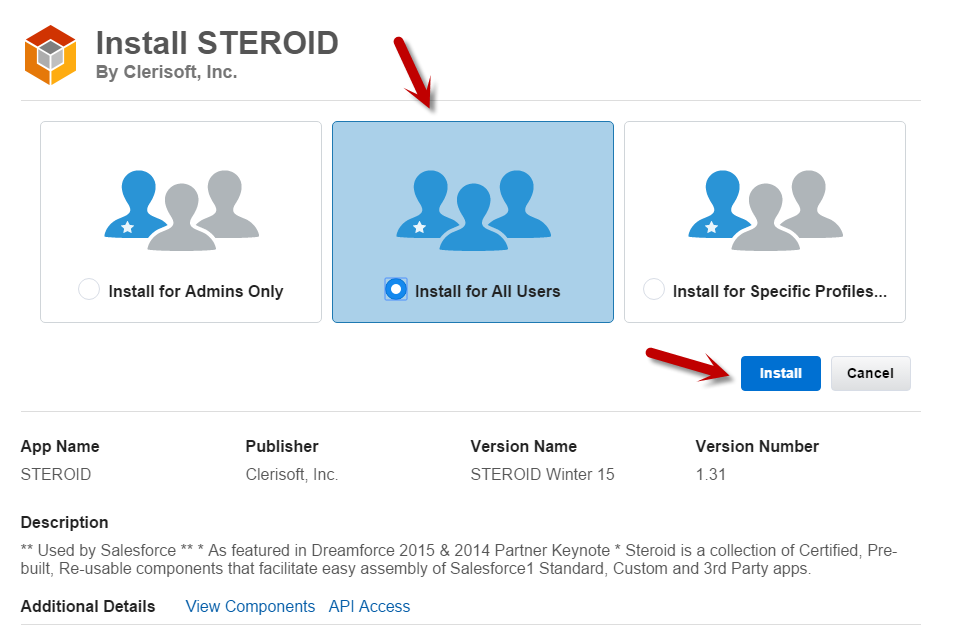Click the All Users group icon
The width and height of the screenshot is (961, 629).
pos(473,210)
